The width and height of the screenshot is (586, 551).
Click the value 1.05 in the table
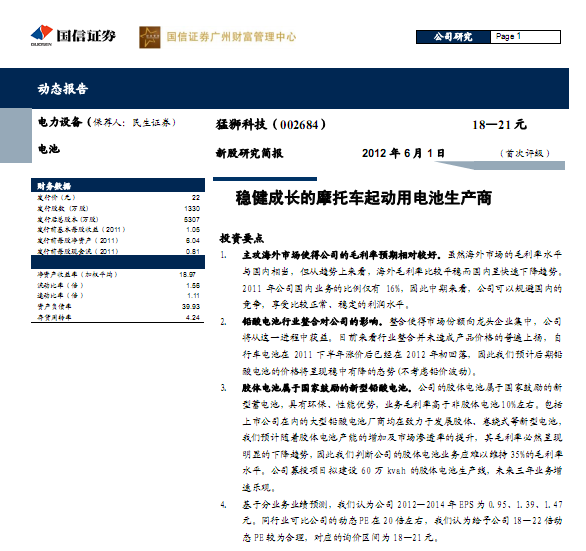pos(193,230)
